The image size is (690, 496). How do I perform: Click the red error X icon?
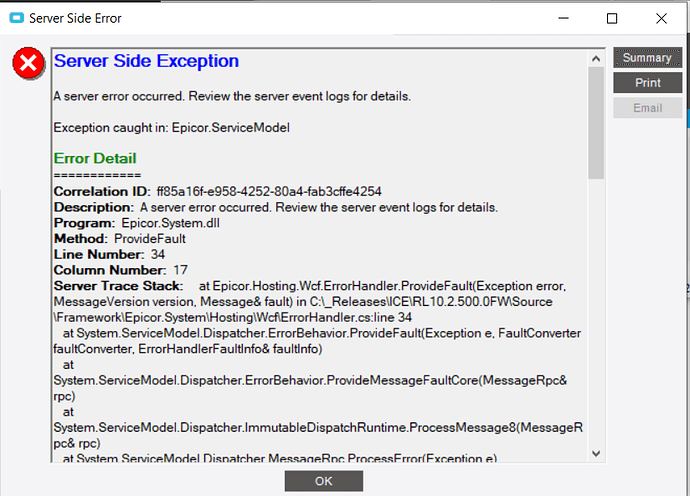pyautogui.click(x=28, y=65)
